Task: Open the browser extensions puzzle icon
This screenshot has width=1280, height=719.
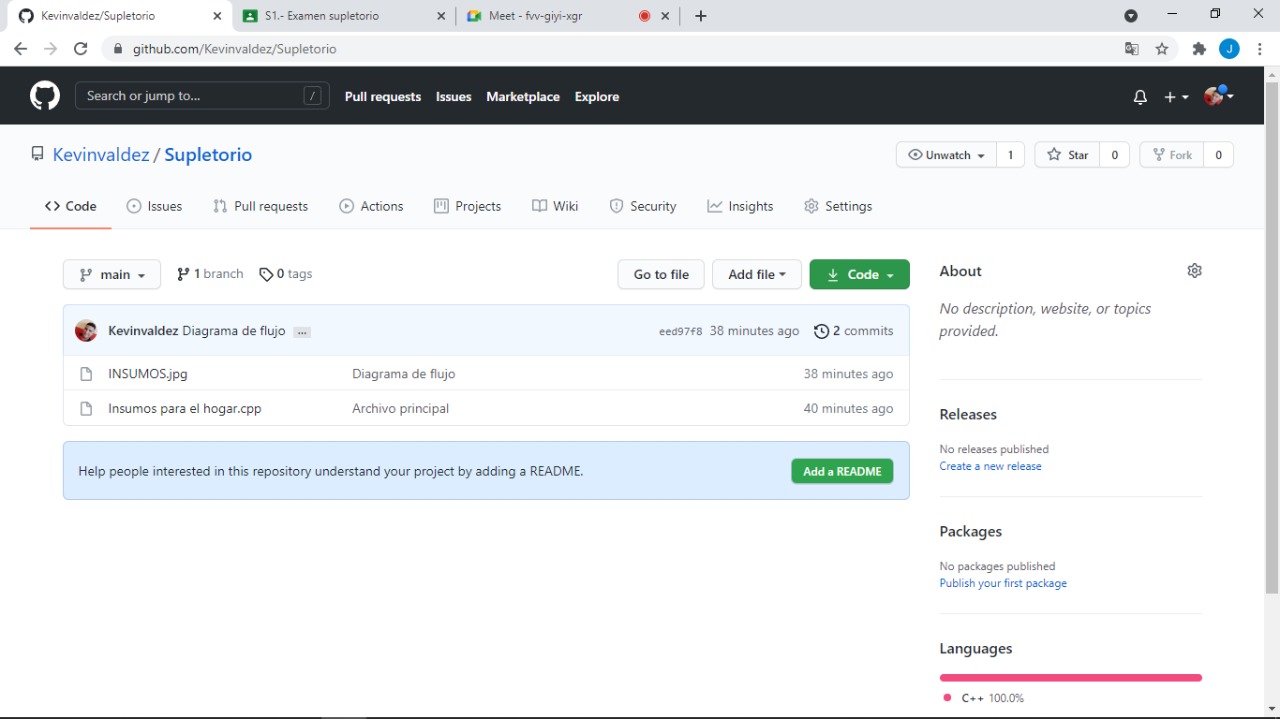Action: [x=1200, y=48]
